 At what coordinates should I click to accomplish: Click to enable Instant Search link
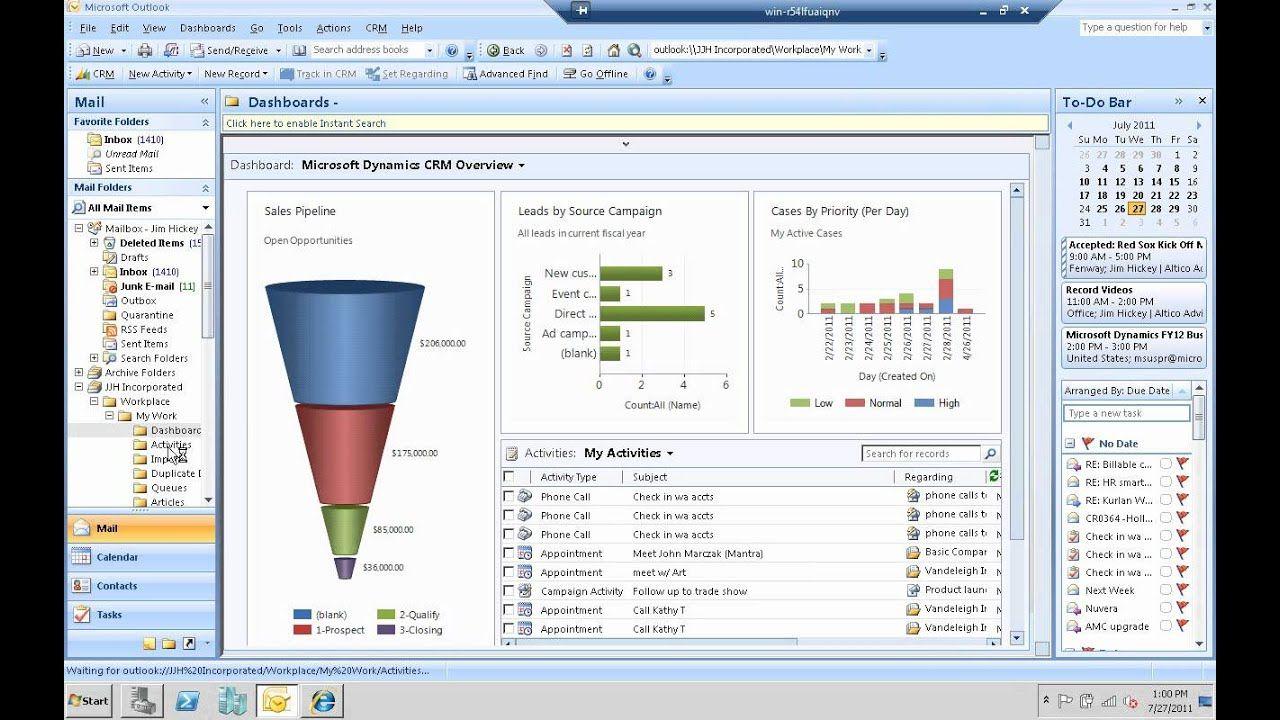306,123
